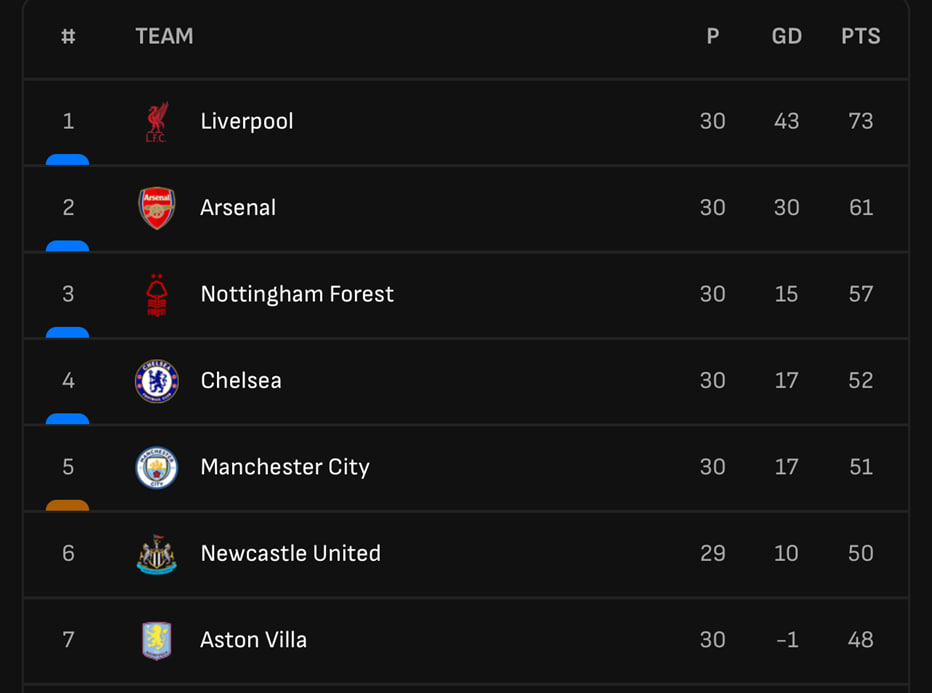Click the # rank column header
This screenshot has width=932, height=693.
coord(68,36)
